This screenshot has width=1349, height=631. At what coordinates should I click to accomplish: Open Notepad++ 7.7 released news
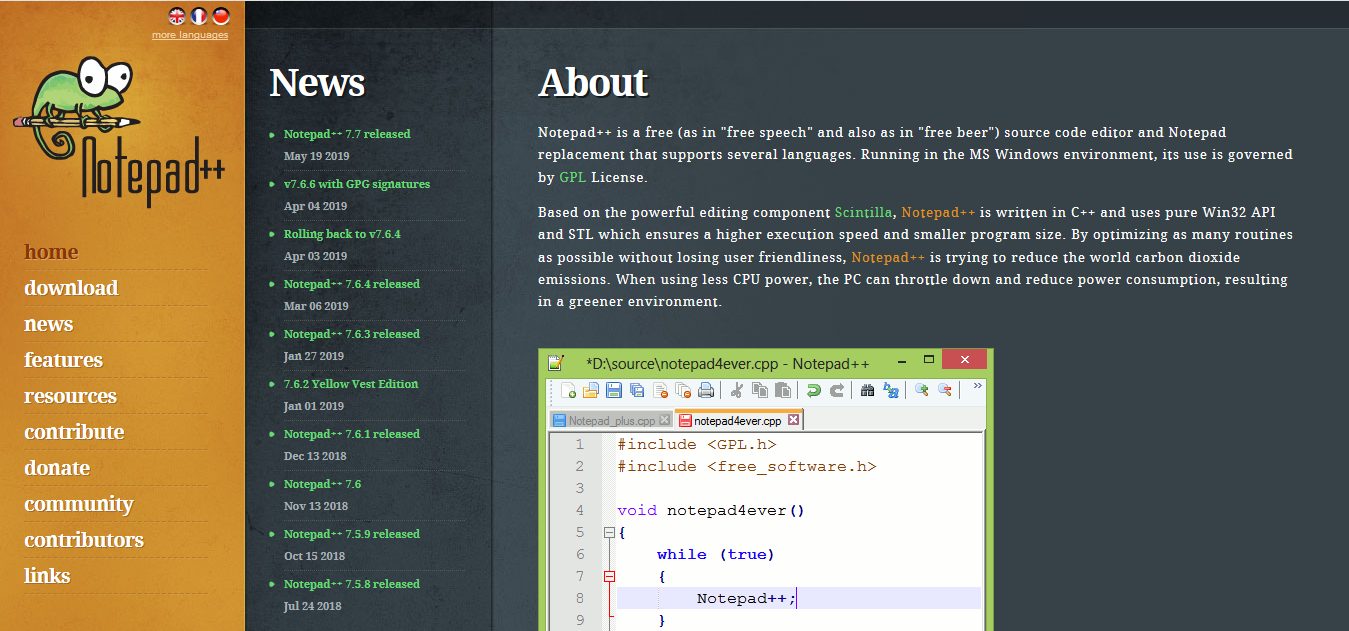coord(347,134)
